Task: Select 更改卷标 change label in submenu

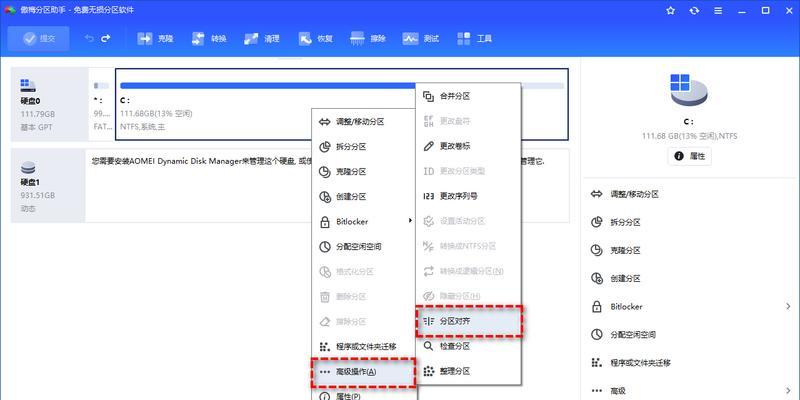Action: [468, 146]
